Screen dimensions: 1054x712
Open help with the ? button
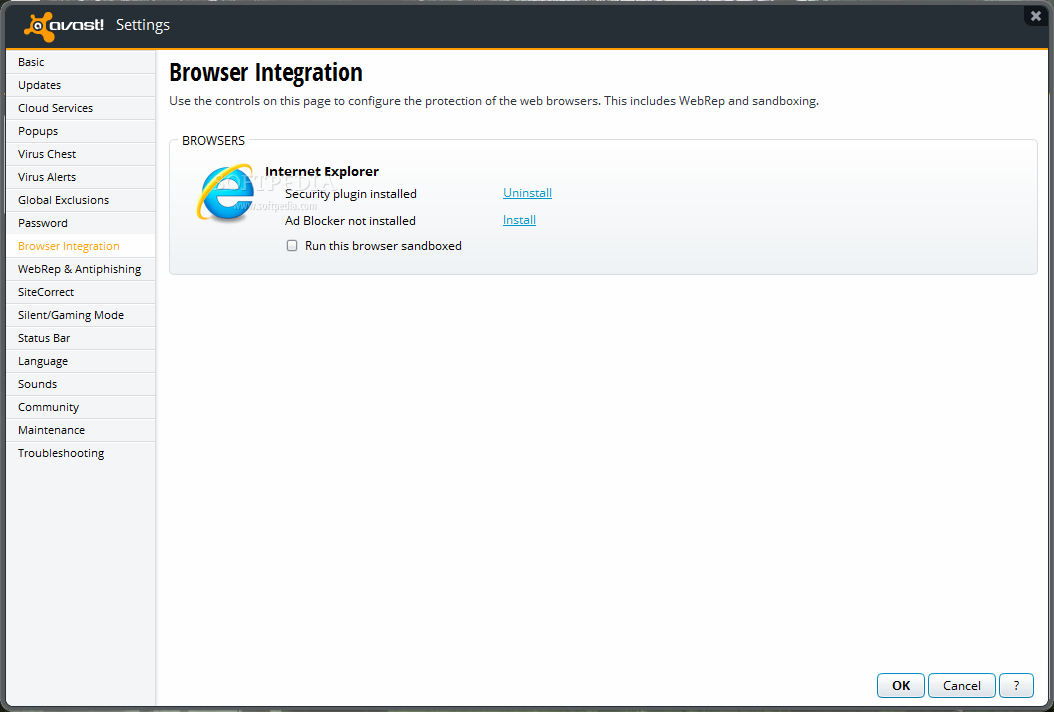coord(1016,685)
